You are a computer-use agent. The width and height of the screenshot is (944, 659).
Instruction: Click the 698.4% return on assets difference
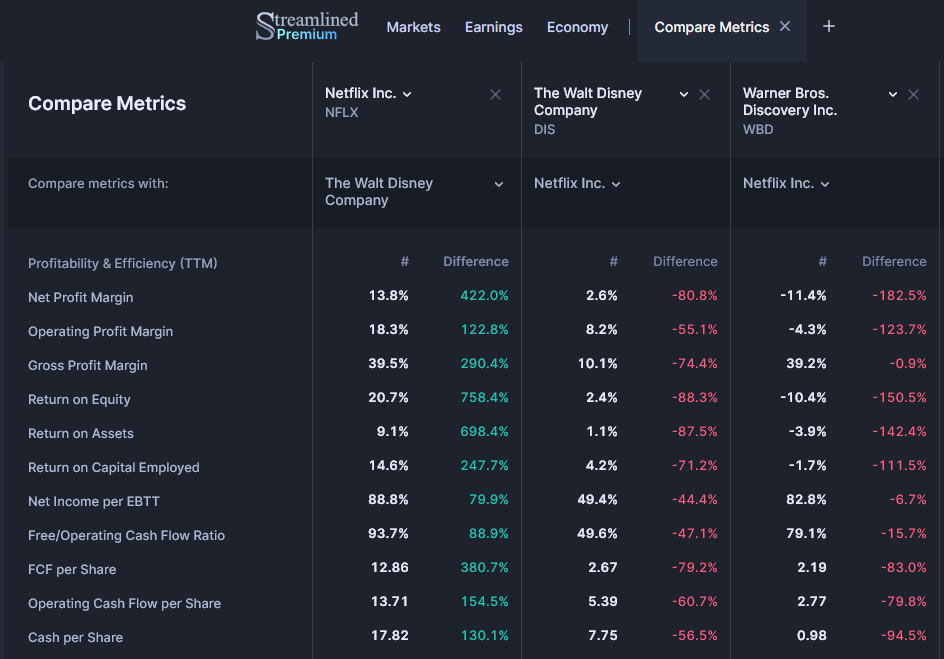pyautogui.click(x=485, y=432)
